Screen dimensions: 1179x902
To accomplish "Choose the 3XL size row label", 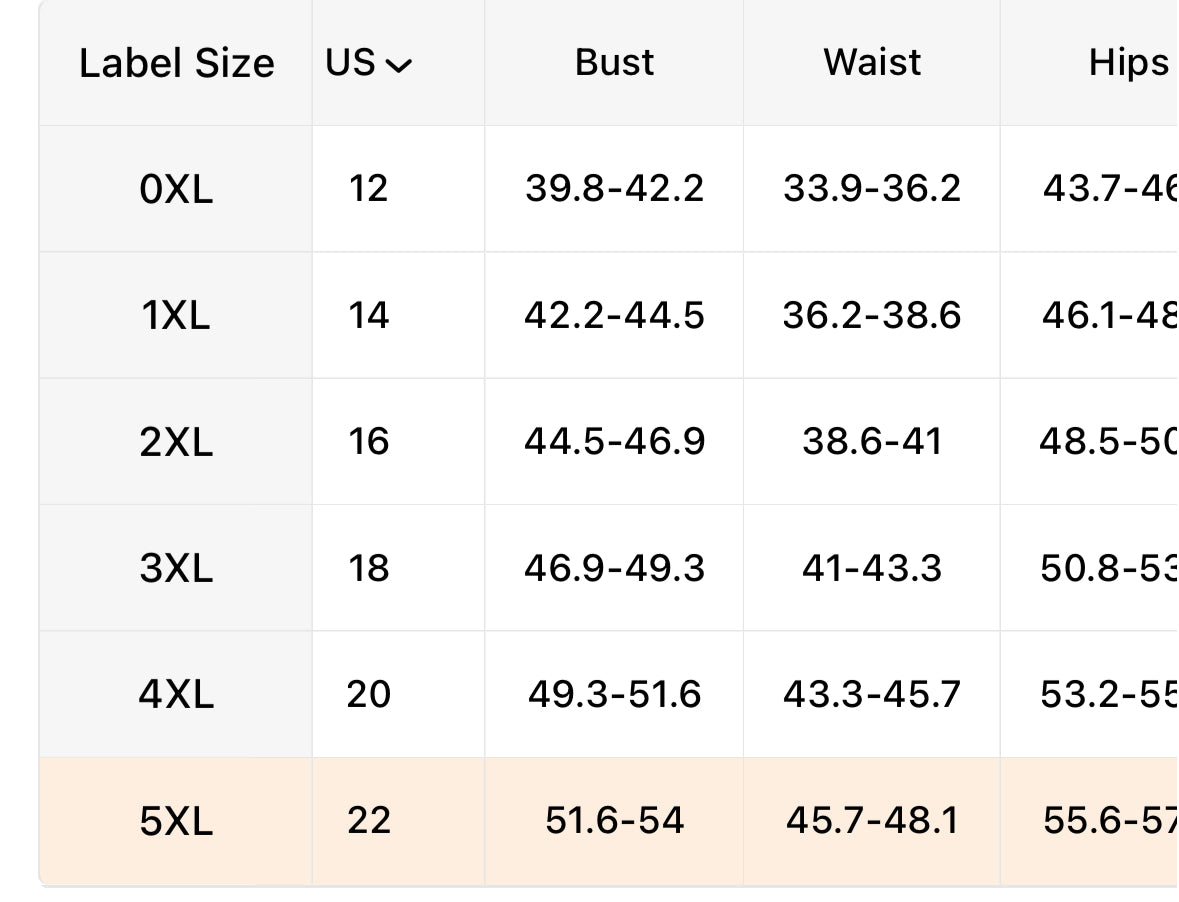I will (177, 568).
